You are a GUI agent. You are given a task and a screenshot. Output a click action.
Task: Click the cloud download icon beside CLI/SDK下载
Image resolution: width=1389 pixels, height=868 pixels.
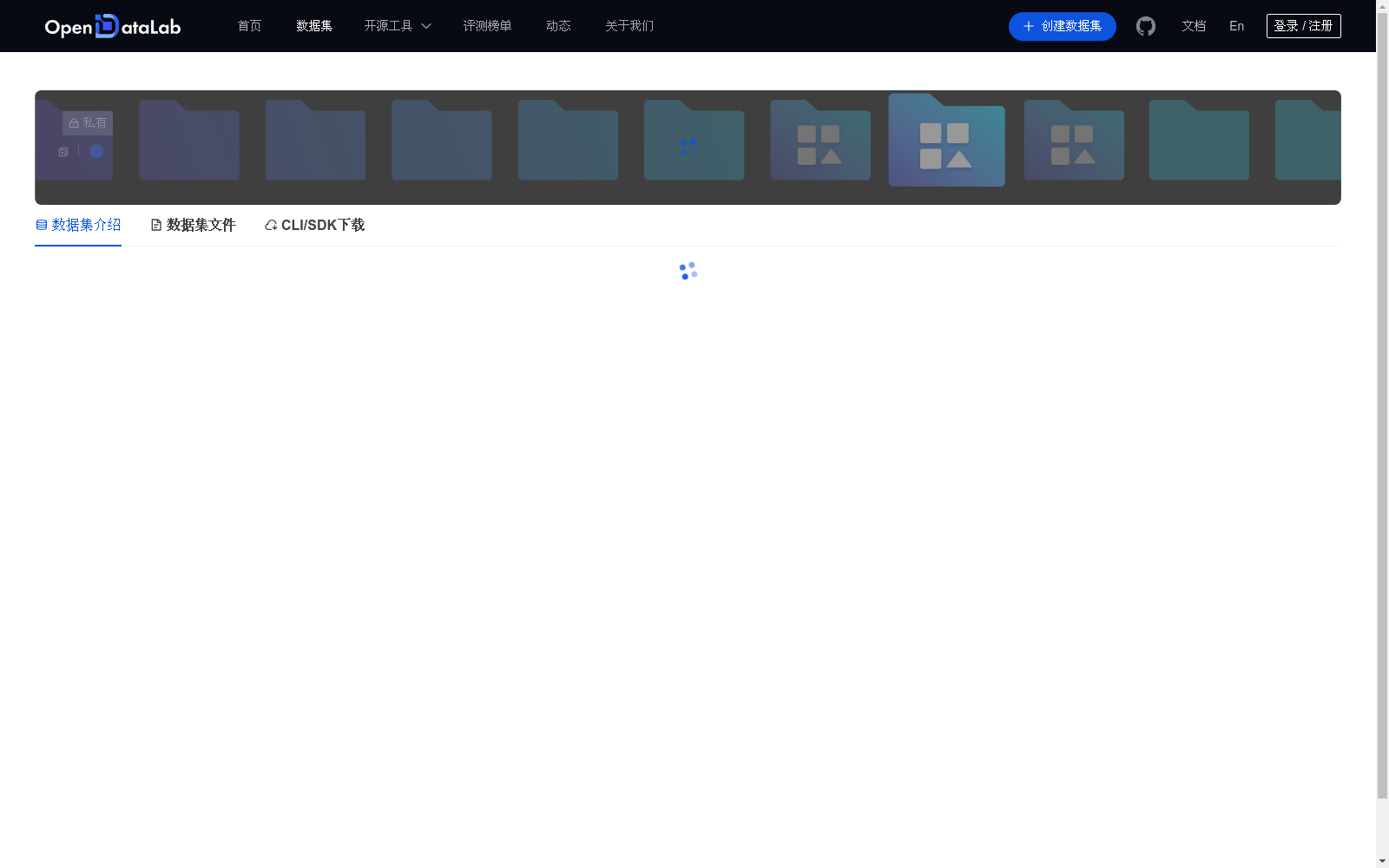coord(271,225)
